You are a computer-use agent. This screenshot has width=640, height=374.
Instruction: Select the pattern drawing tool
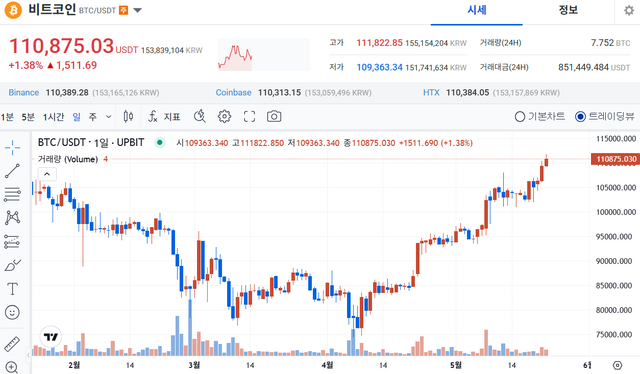[x=12, y=218]
